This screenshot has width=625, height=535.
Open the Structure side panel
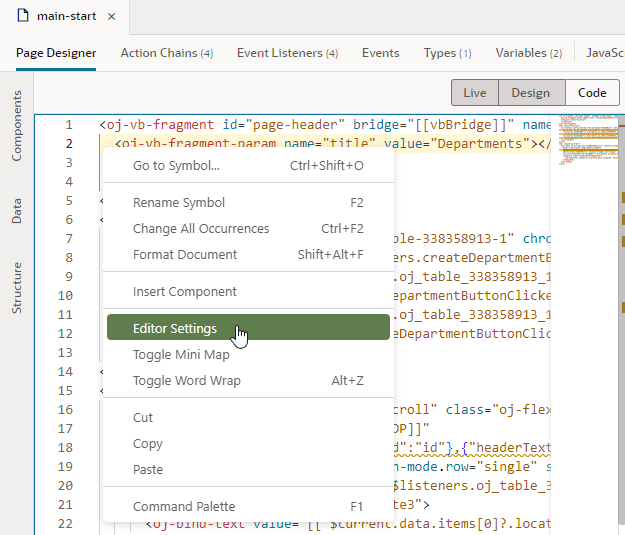point(16,287)
